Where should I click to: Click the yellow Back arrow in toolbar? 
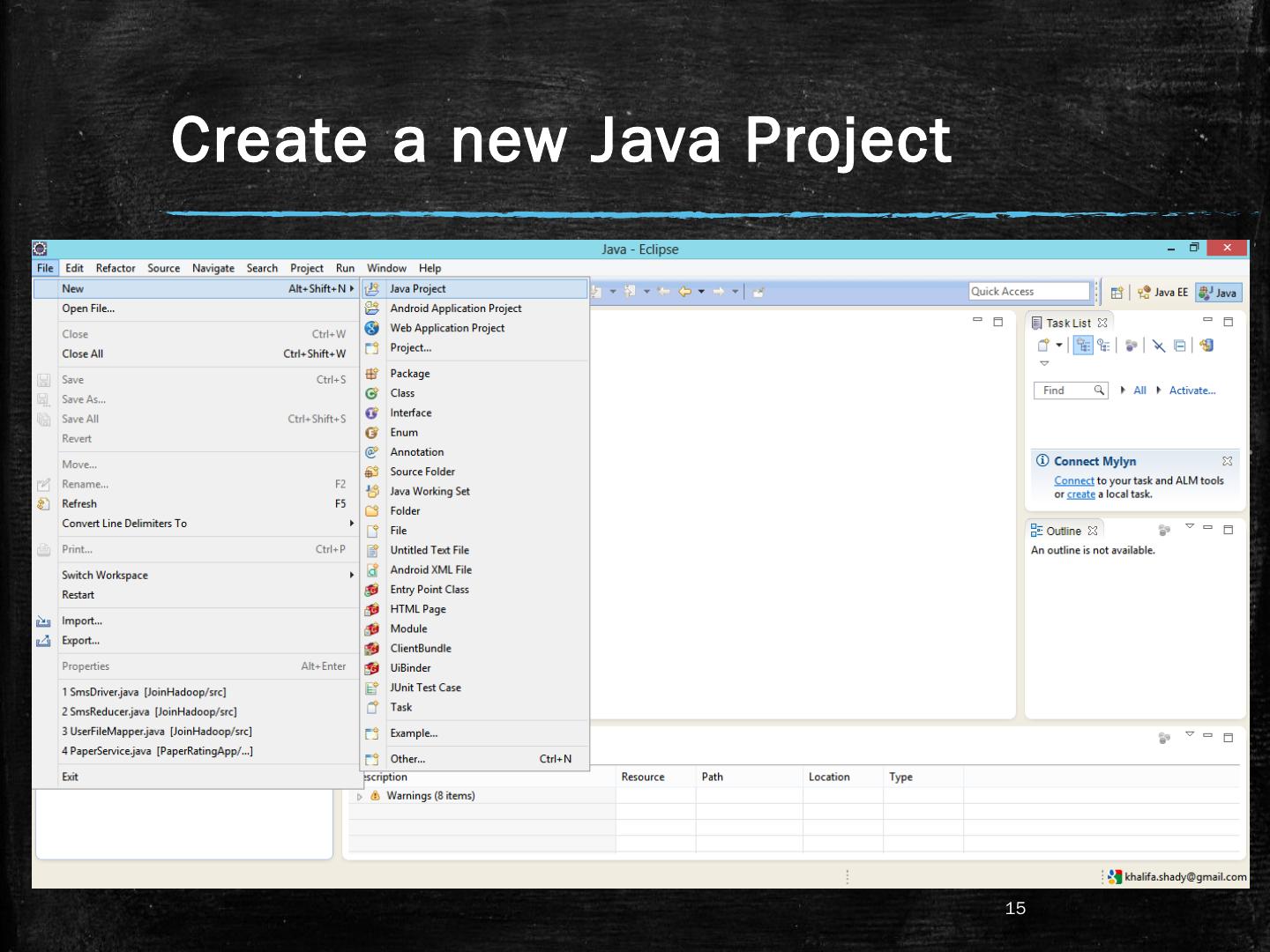(684, 292)
